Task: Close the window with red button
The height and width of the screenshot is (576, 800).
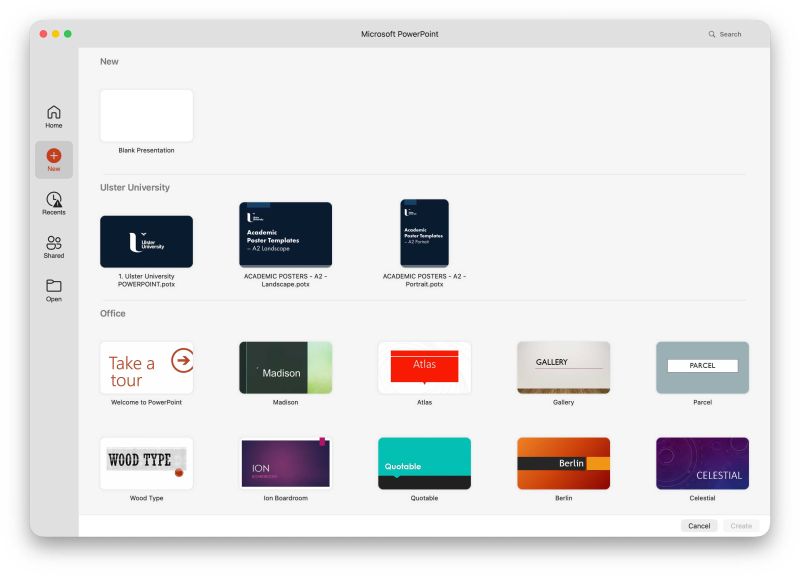Action: [x=43, y=34]
